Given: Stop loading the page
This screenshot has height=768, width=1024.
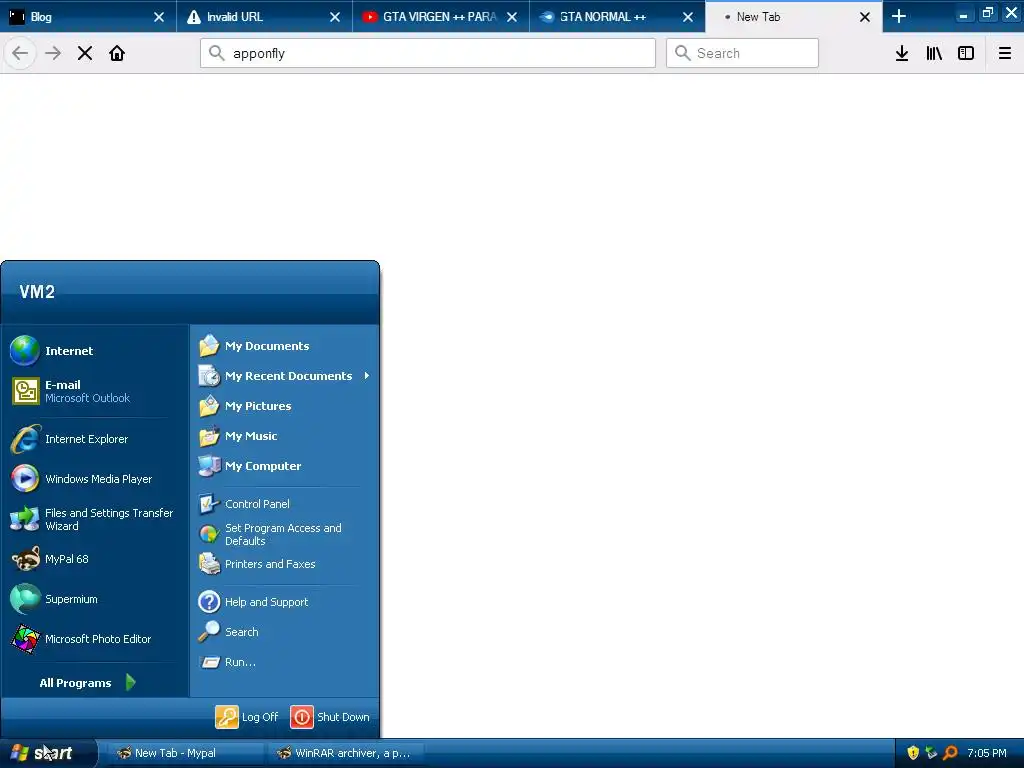Looking at the screenshot, I should coord(85,53).
